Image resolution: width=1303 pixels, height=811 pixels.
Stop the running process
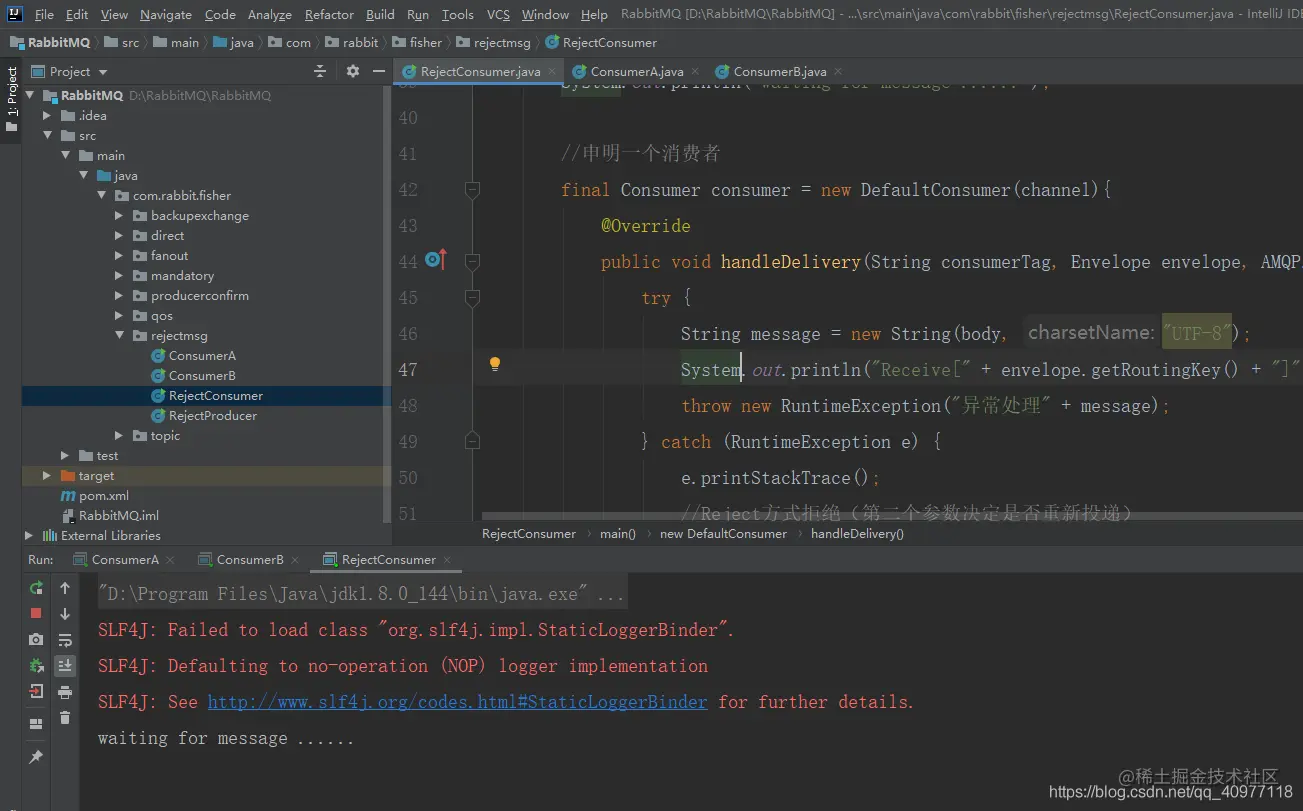(x=36, y=613)
